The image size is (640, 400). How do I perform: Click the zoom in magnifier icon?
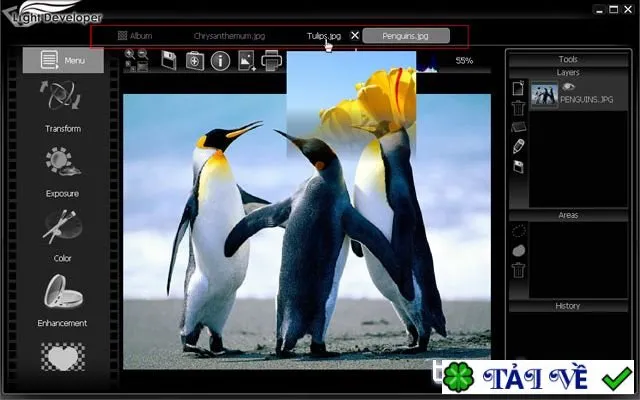(x=130, y=54)
